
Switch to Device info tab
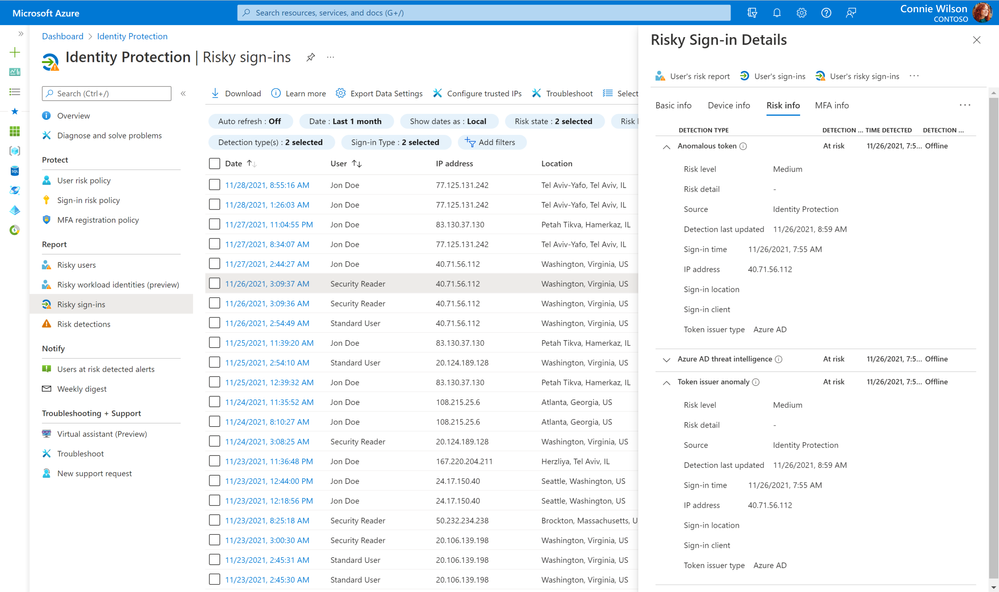tap(729, 105)
